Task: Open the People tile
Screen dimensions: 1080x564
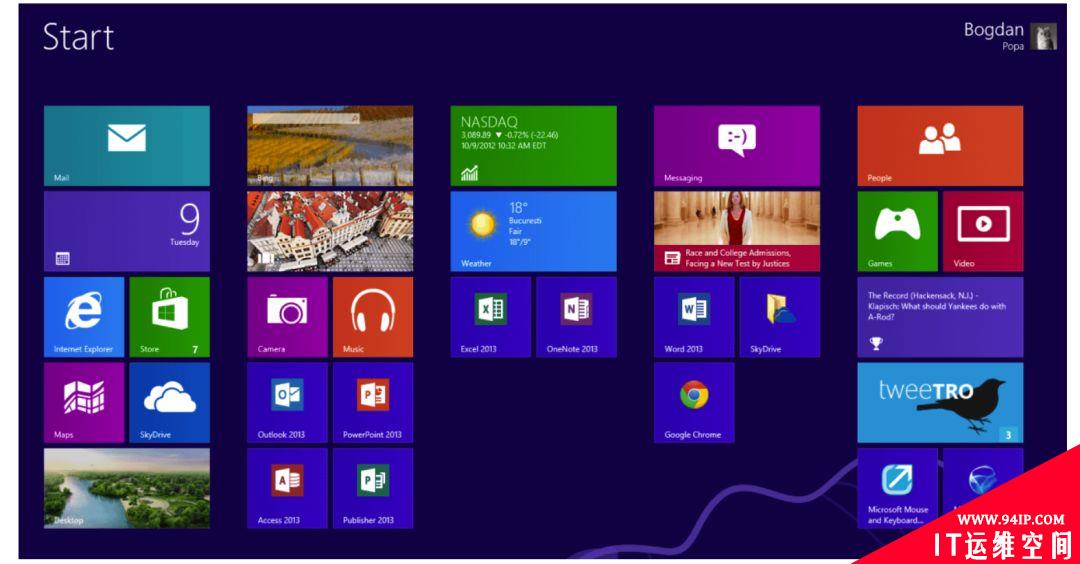Action: [x=940, y=145]
